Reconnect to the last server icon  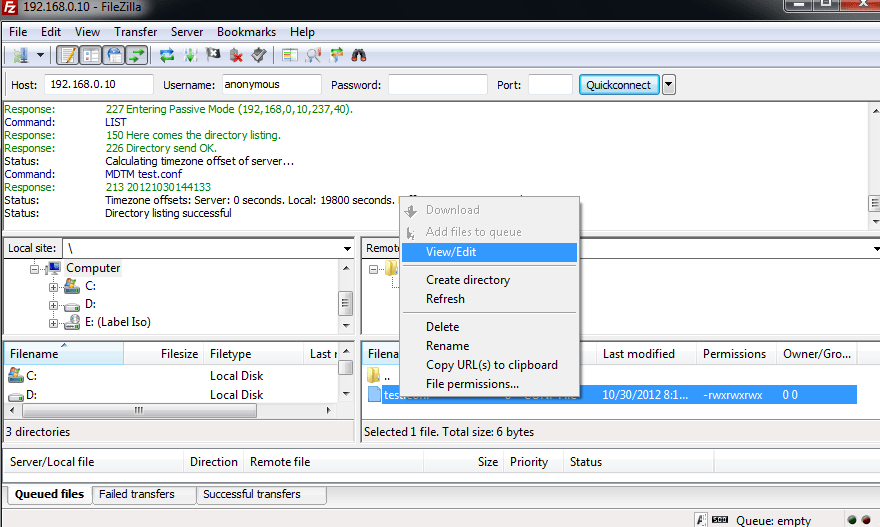coord(259,55)
